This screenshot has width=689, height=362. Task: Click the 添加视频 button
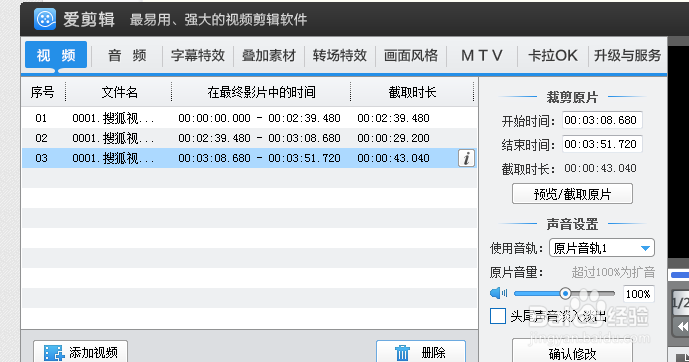pos(80,351)
